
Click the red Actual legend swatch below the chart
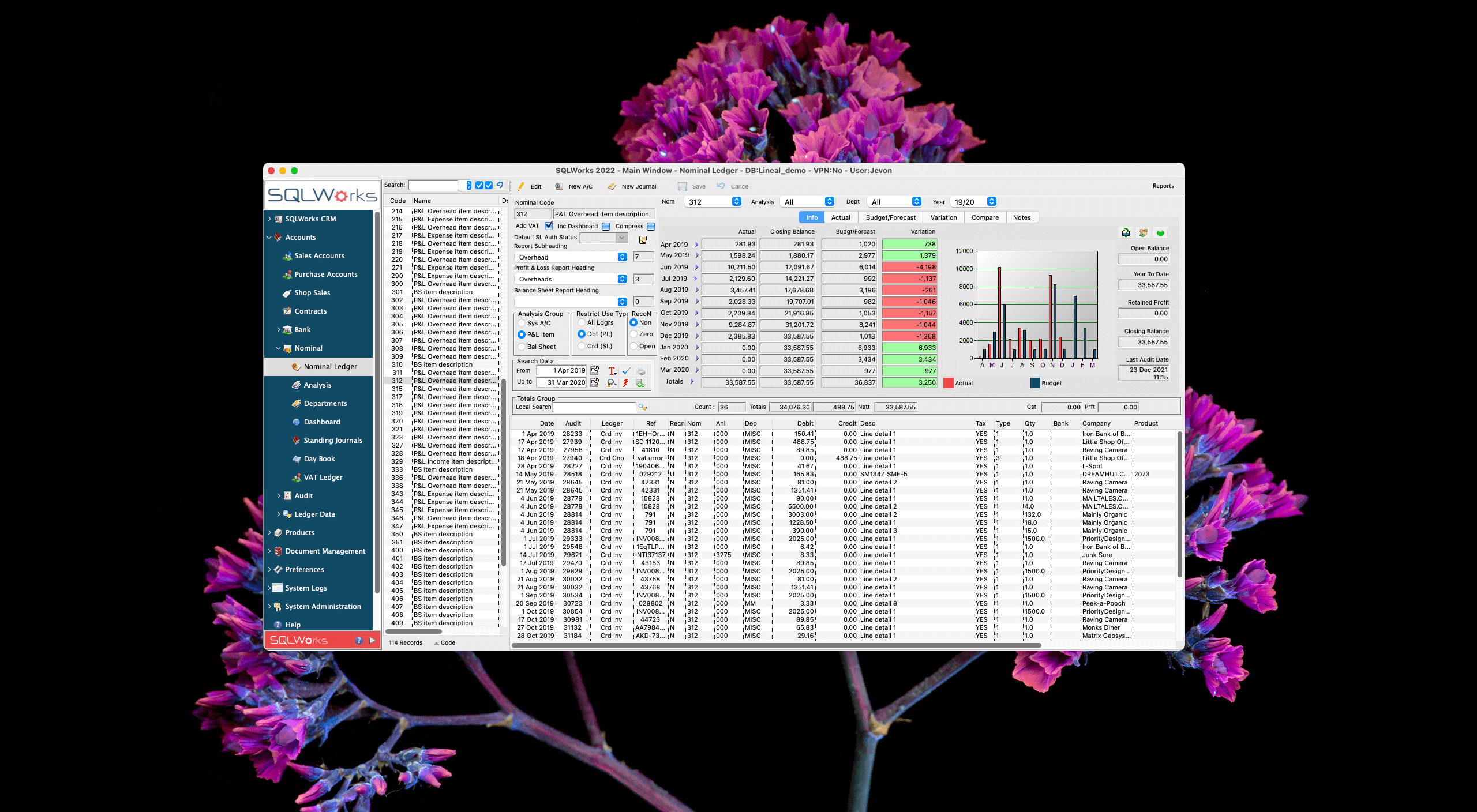coord(948,382)
